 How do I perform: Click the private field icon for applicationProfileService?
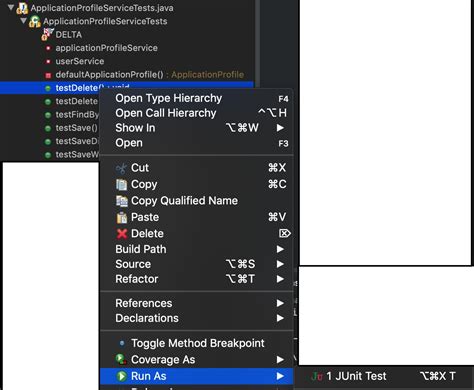click(x=48, y=48)
